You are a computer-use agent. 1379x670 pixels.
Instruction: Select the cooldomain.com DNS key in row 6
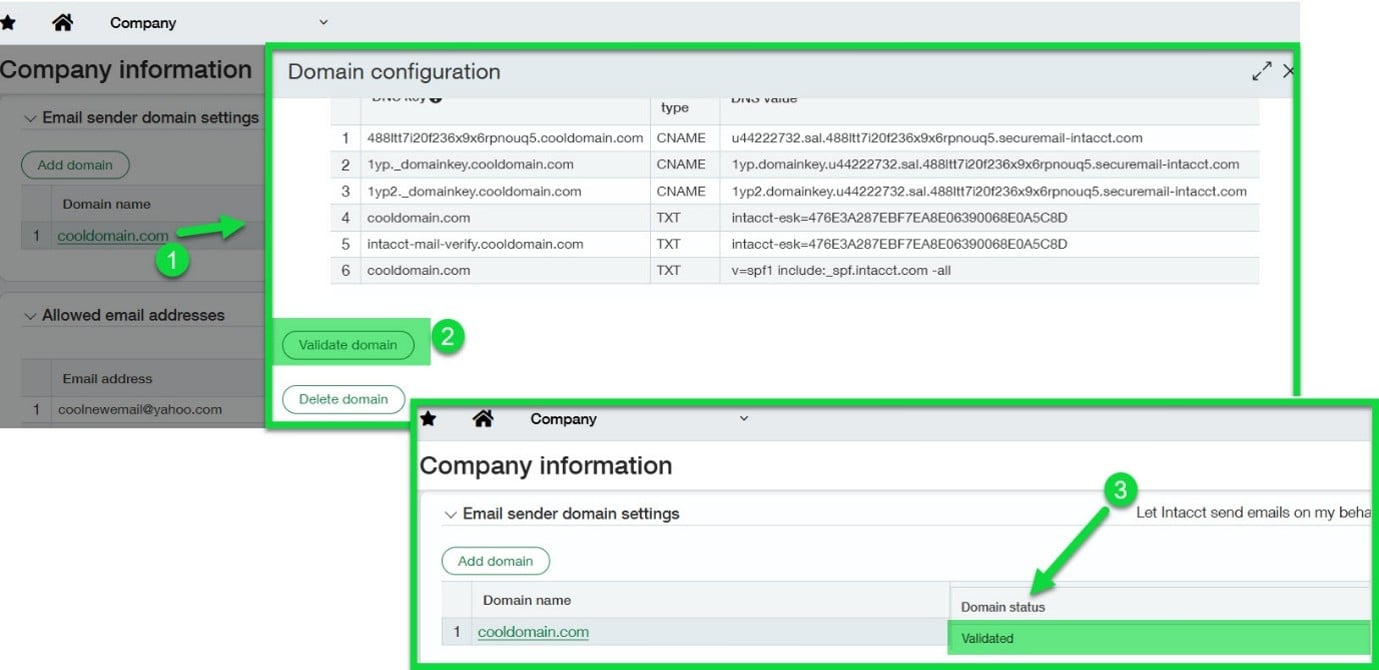505,270
